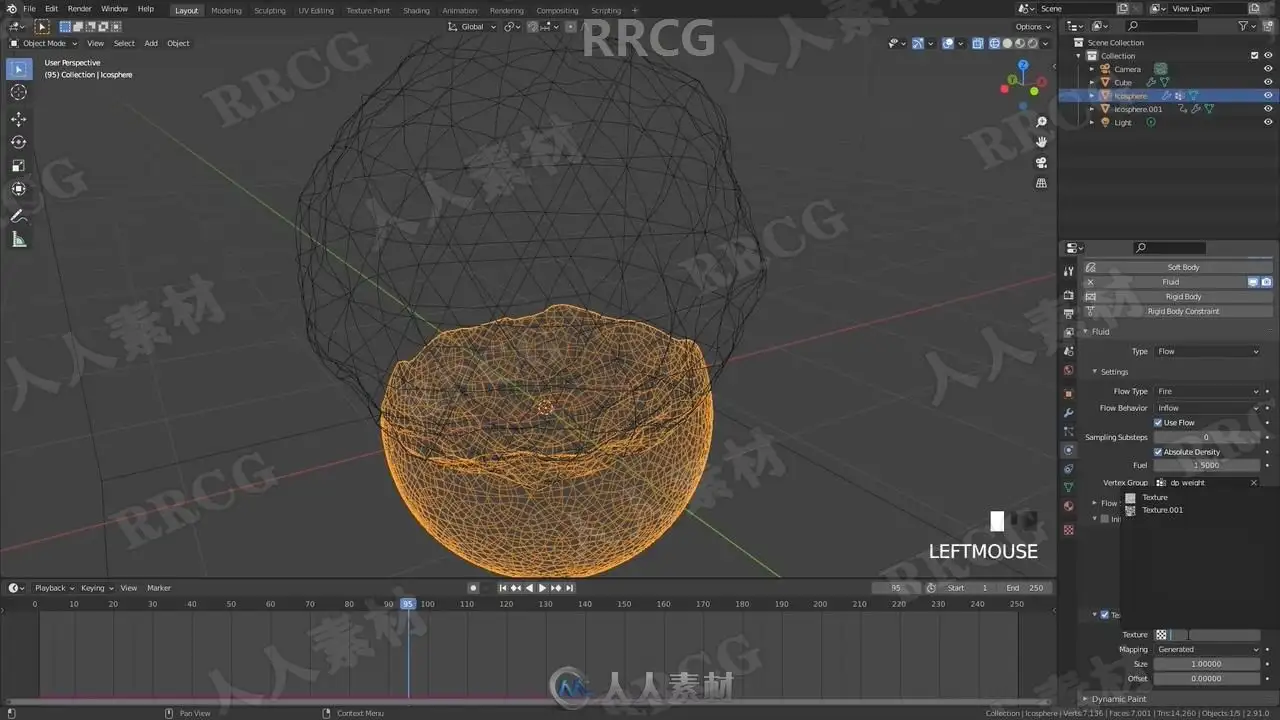The width and height of the screenshot is (1280, 720).
Task: Activate the Transform tool
Action: pyautogui.click(x=19, y=189)
